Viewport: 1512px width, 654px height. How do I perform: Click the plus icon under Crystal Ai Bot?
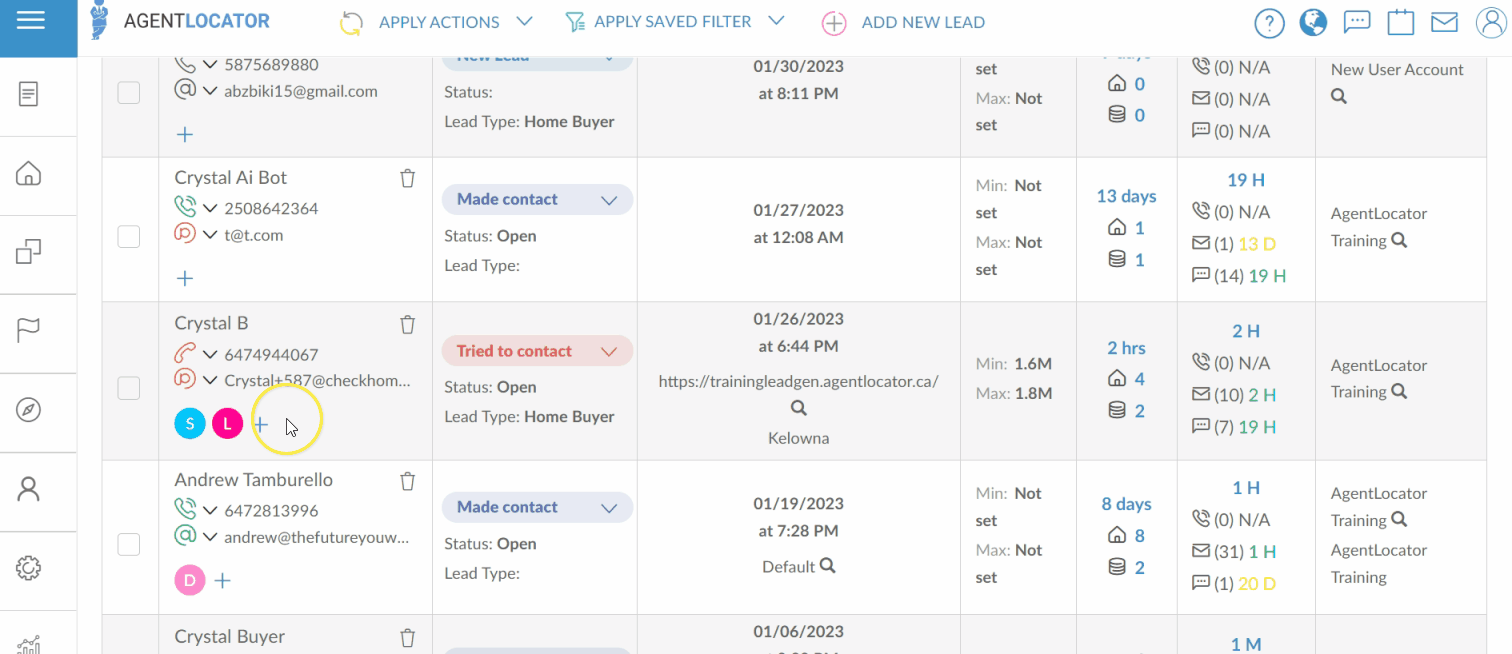[185, 278]
